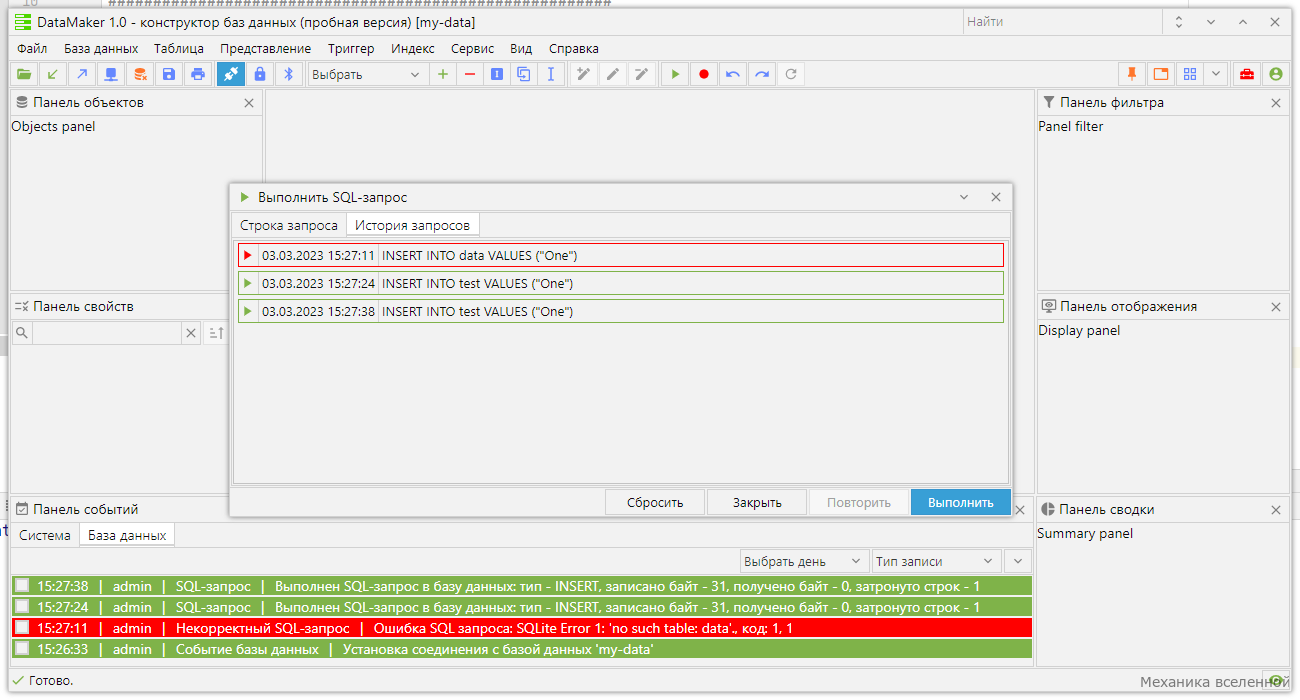Switch to База данных events tab
The height and width of the screenshot is (700, 1300).
[x=127, y=535]
